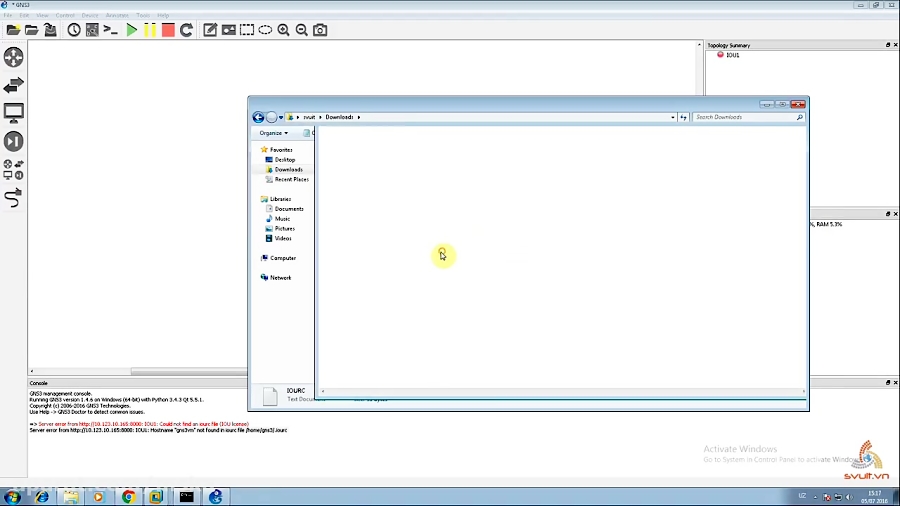Click the Zoom in magnifier icon
The image size is (900, 506).
[284, 30]
